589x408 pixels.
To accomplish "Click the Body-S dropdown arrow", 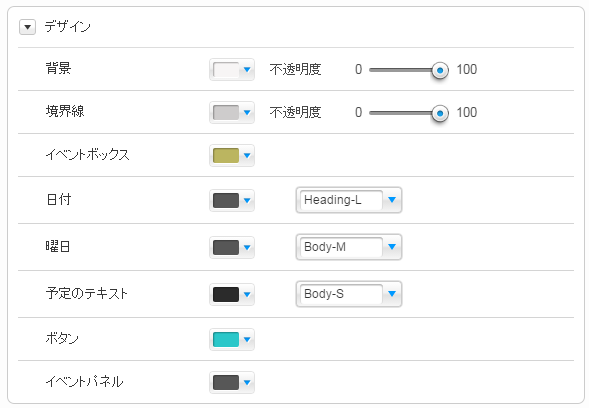I will [x=392, y=294].
